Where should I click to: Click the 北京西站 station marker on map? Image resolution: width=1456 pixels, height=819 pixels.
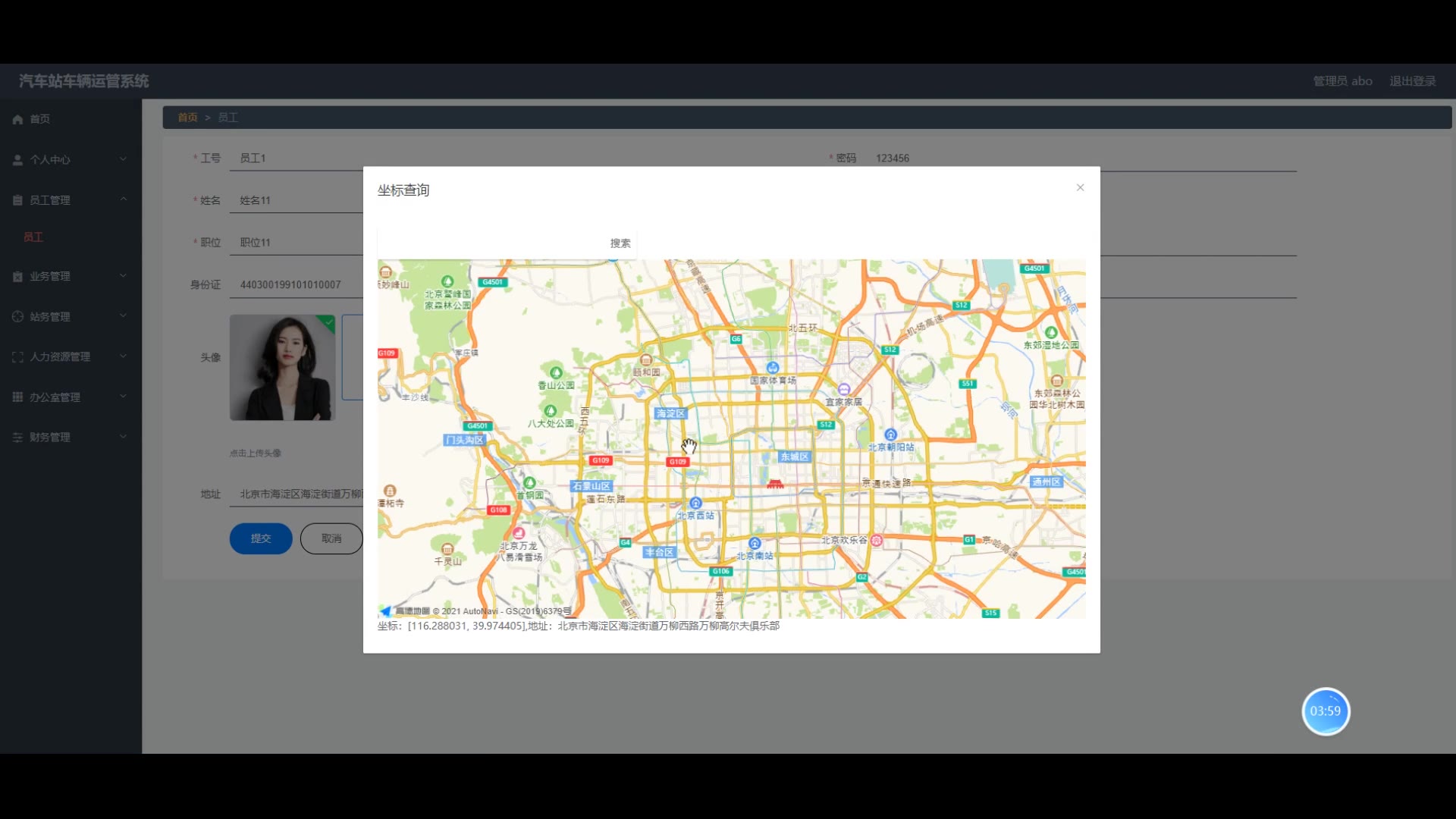[x=695, y=504]
